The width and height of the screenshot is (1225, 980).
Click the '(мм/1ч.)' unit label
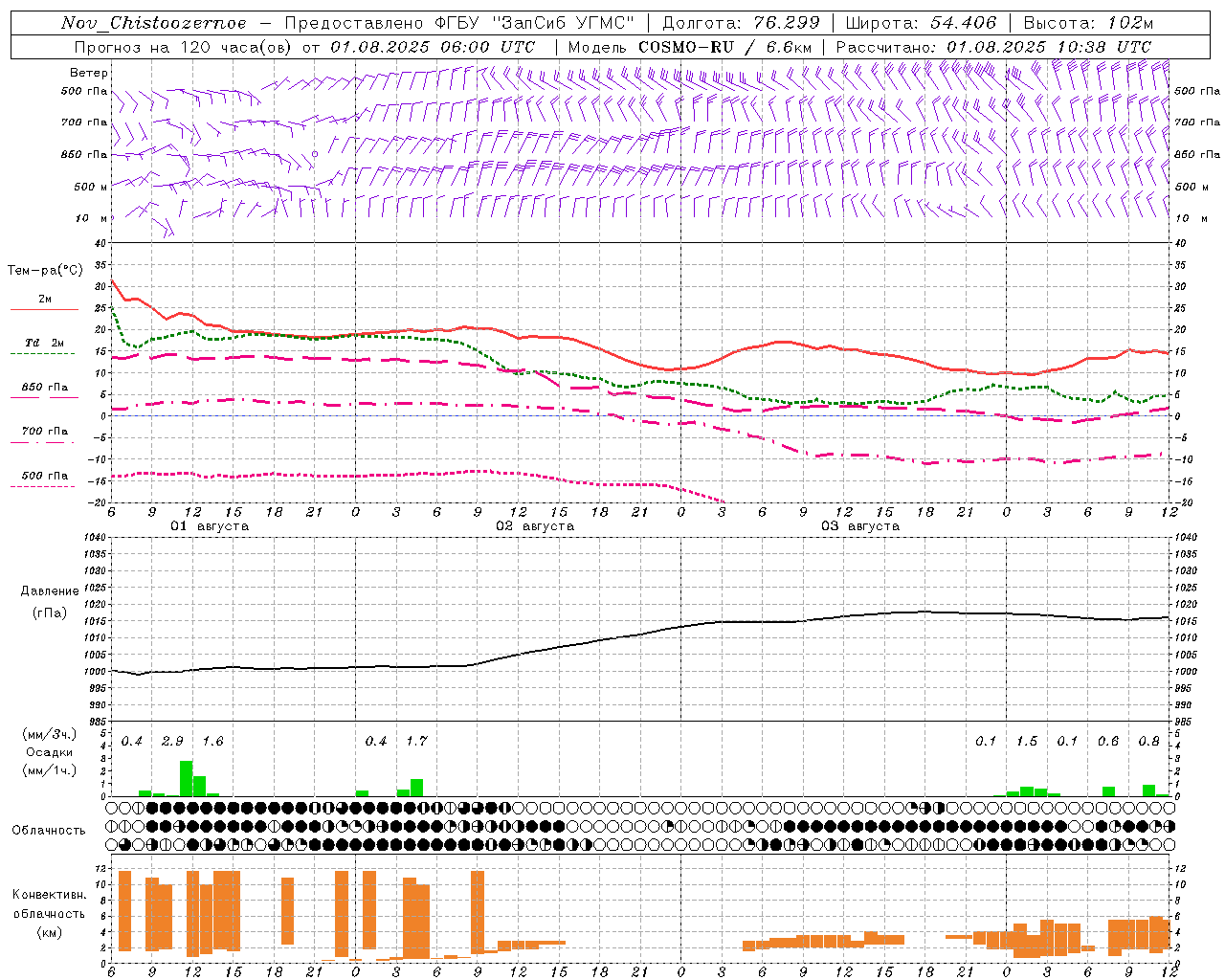[x=50, y=770]
